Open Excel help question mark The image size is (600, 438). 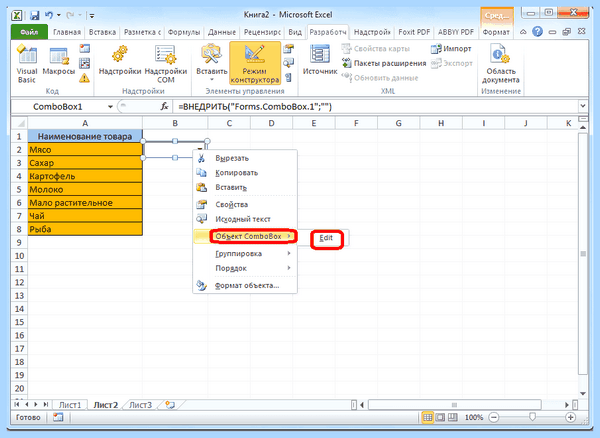(x=537, y=32)
